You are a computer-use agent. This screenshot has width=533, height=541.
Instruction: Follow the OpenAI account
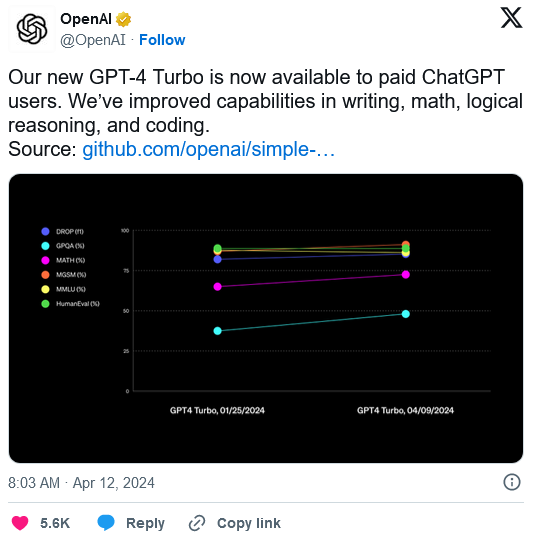point(162,40)
